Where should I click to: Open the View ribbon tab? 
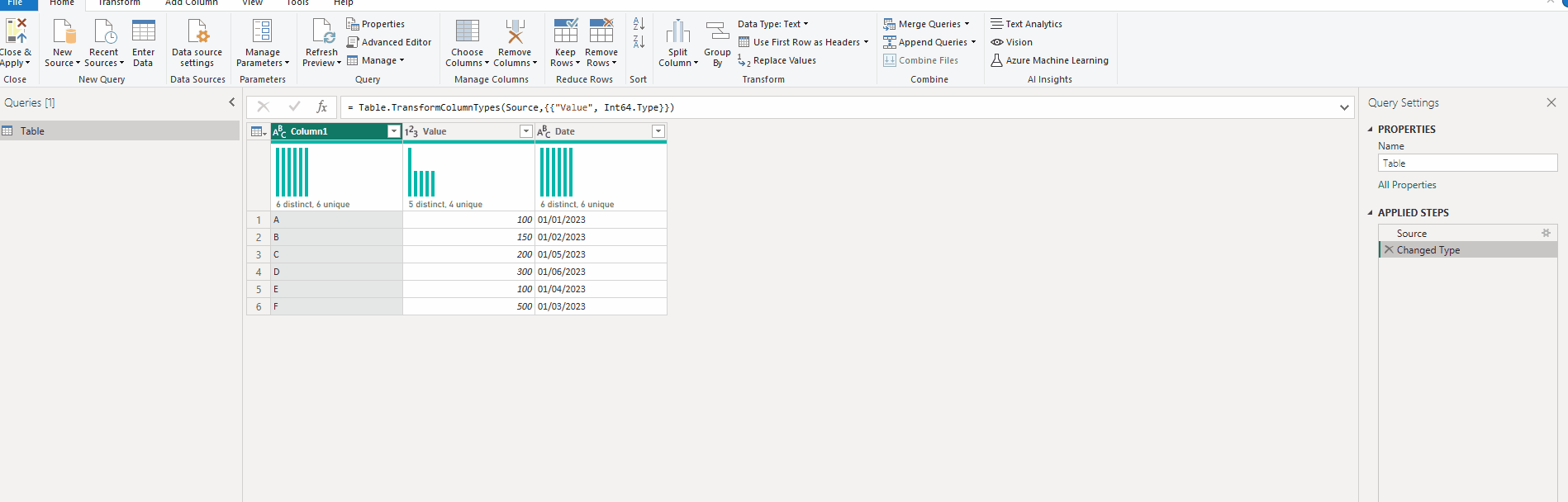pyautogui.click(x=252, y=3)
